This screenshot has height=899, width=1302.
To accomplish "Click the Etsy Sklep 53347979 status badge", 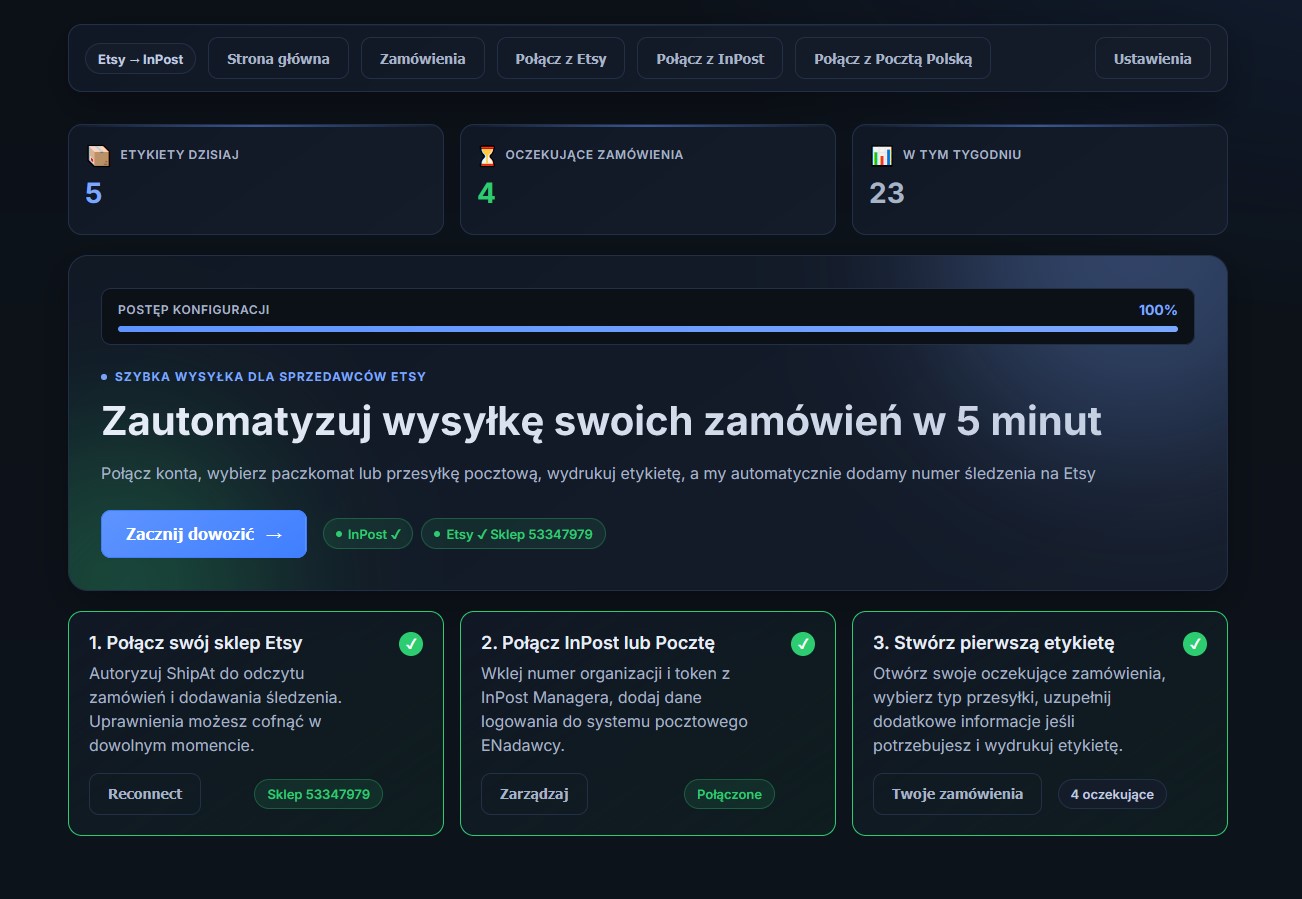I will (513, 534).
